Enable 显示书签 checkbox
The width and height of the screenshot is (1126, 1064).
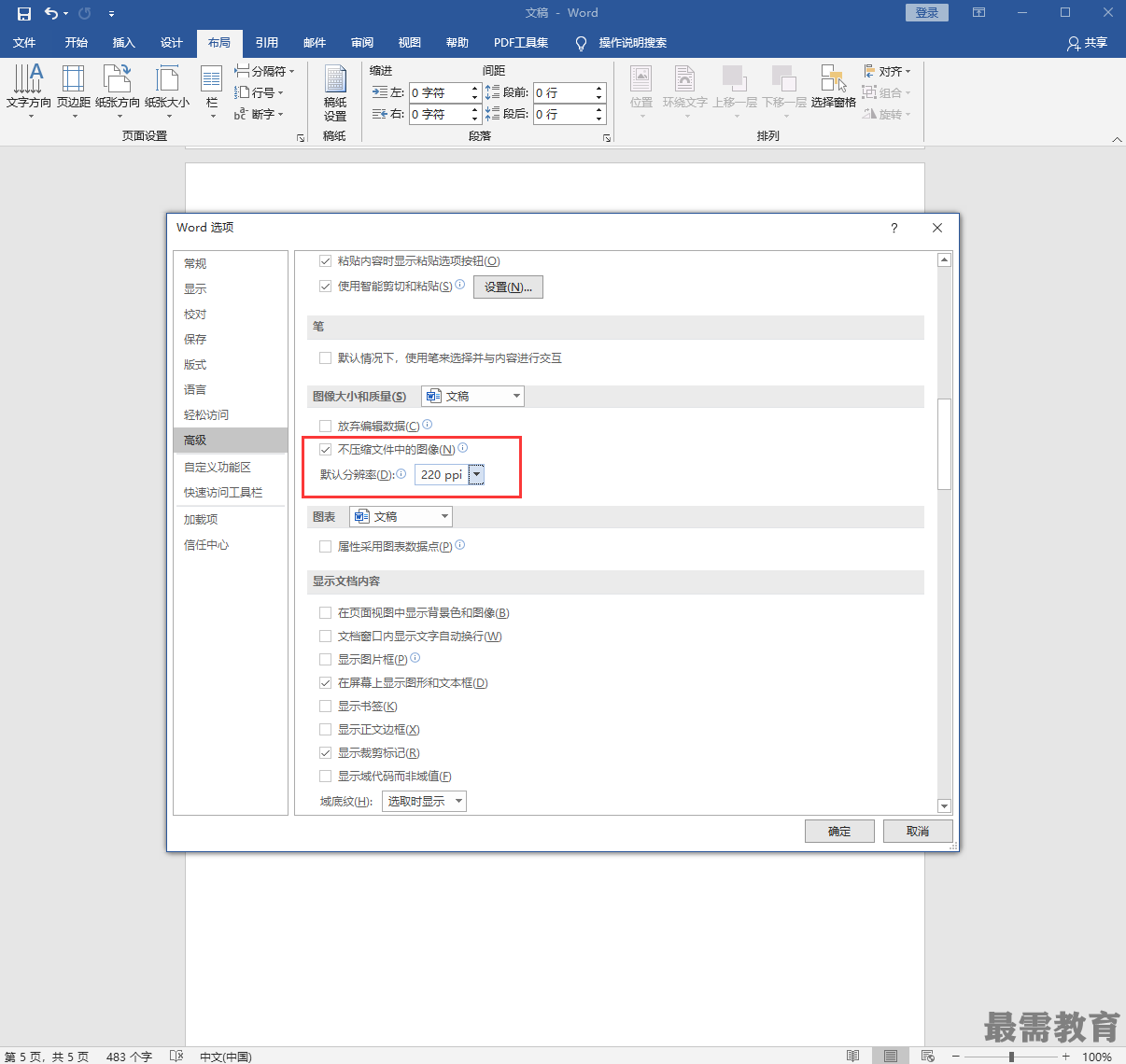click(x=326, y=707)
